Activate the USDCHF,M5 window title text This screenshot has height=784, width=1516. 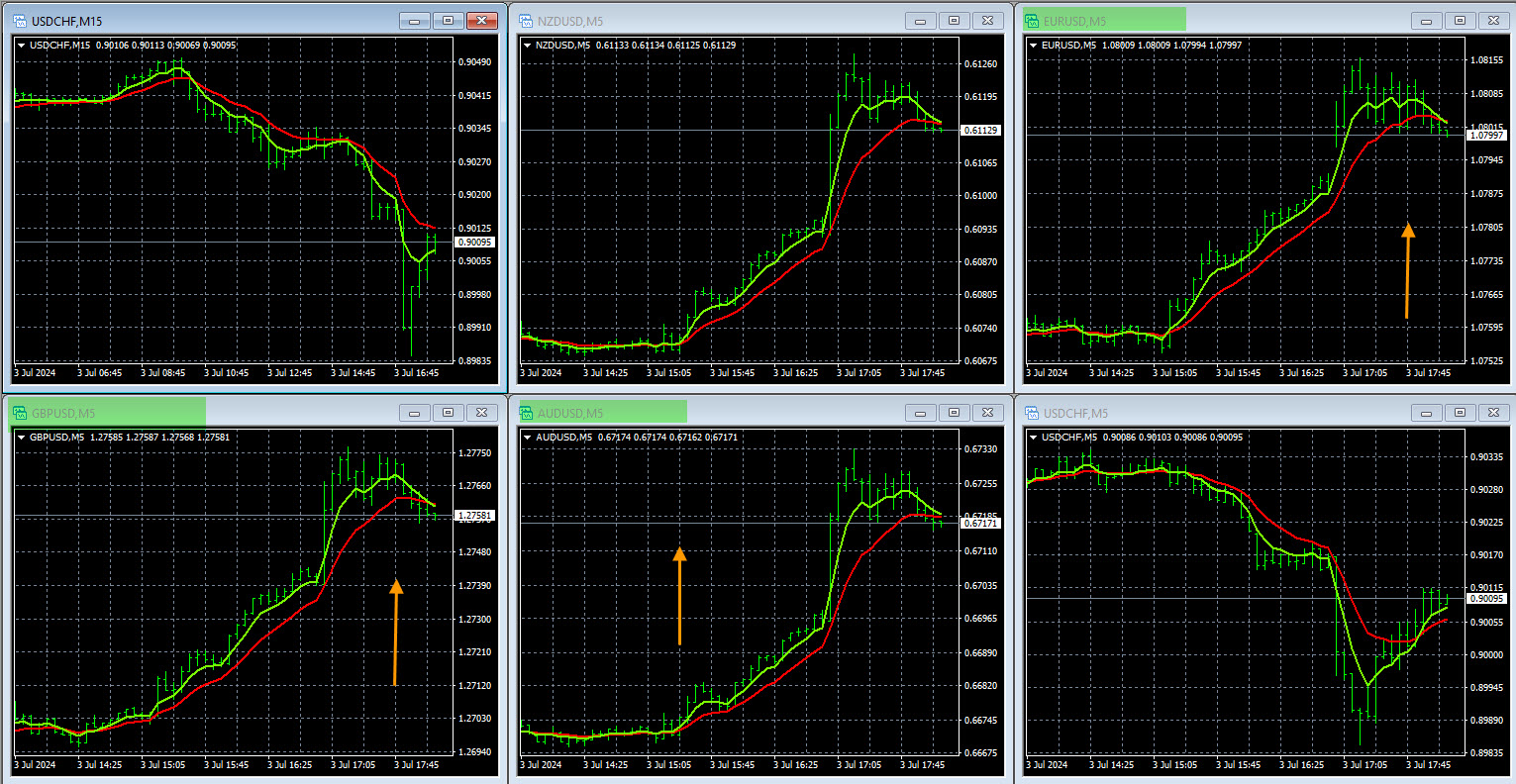pos(1075,413)
